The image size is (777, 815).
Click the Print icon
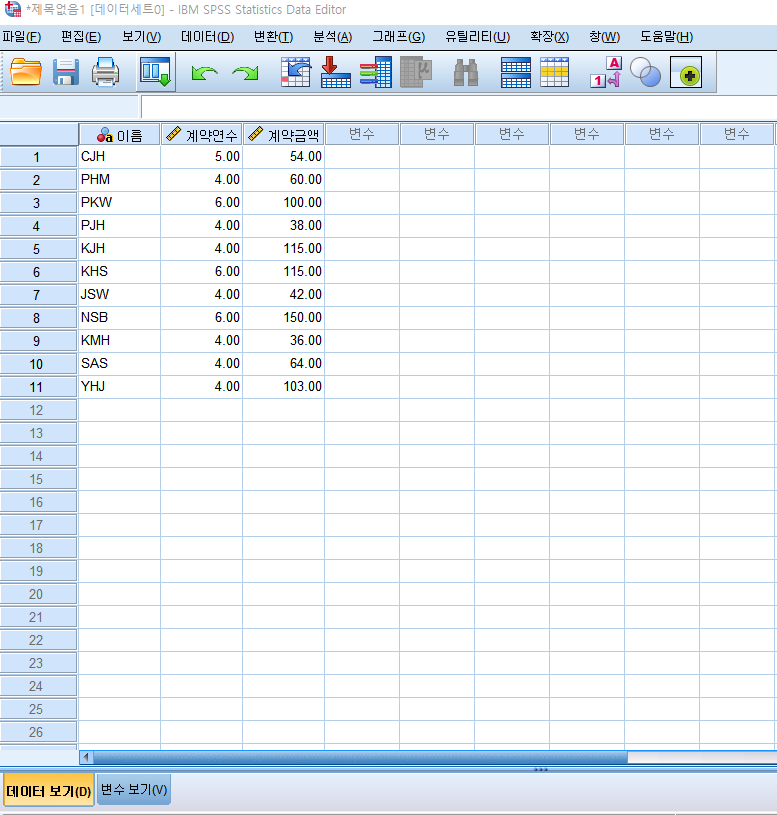[x=106, y=72]
